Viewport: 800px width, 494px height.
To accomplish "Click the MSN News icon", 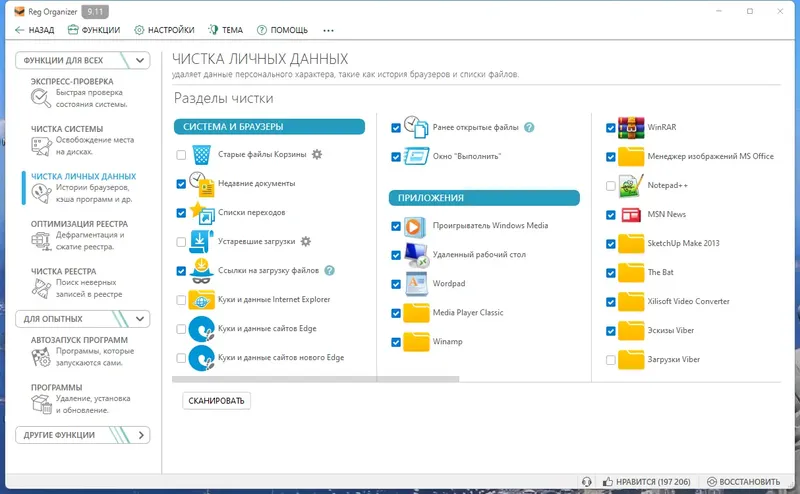I will (631, 215).
